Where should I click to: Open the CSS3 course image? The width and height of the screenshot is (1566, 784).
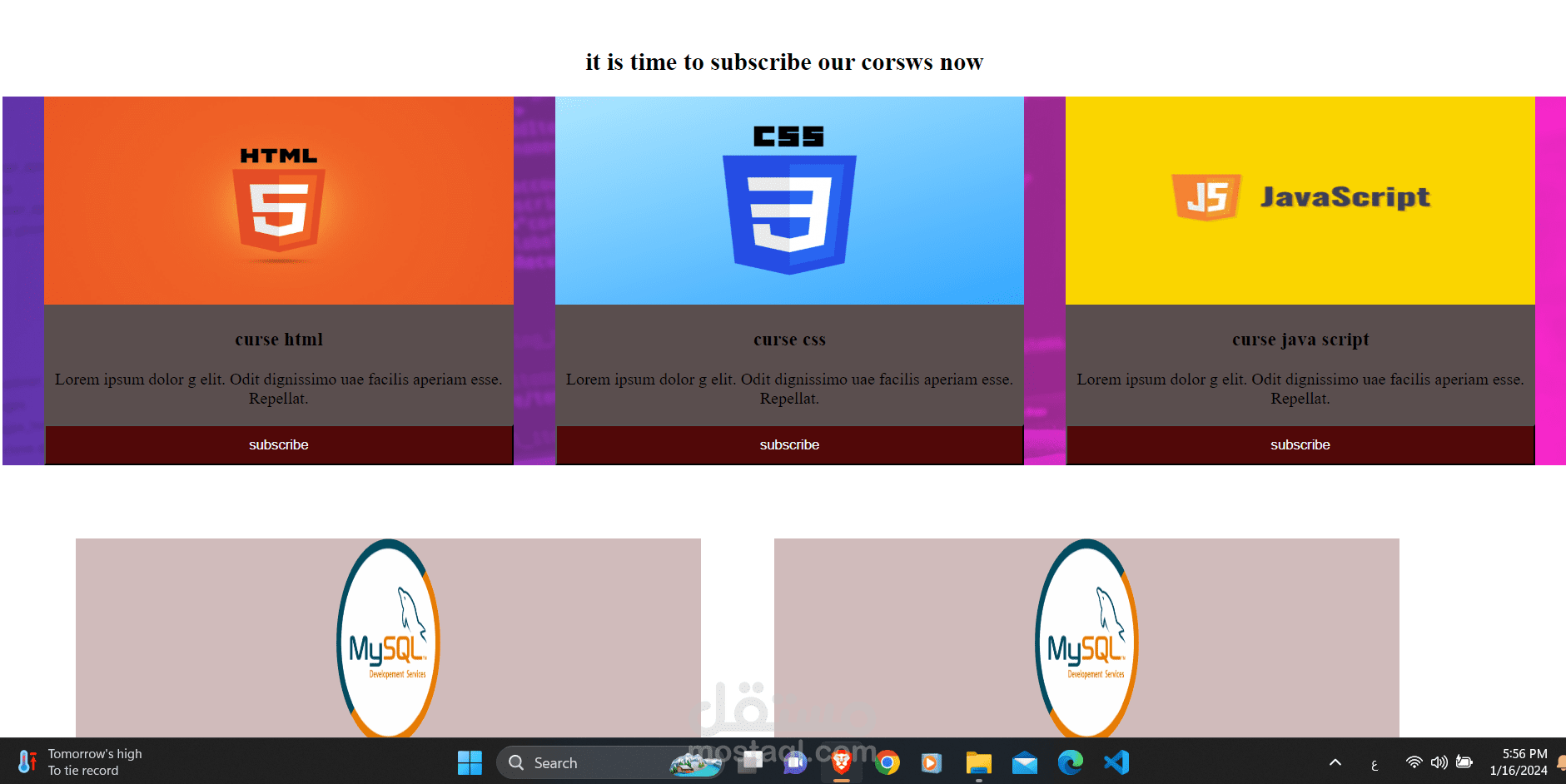coord(789,201)
